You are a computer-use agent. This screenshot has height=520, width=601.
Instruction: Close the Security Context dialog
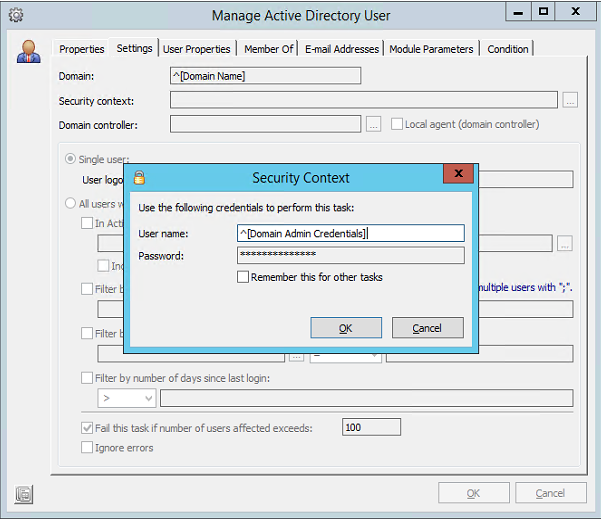tap(458, 174)
